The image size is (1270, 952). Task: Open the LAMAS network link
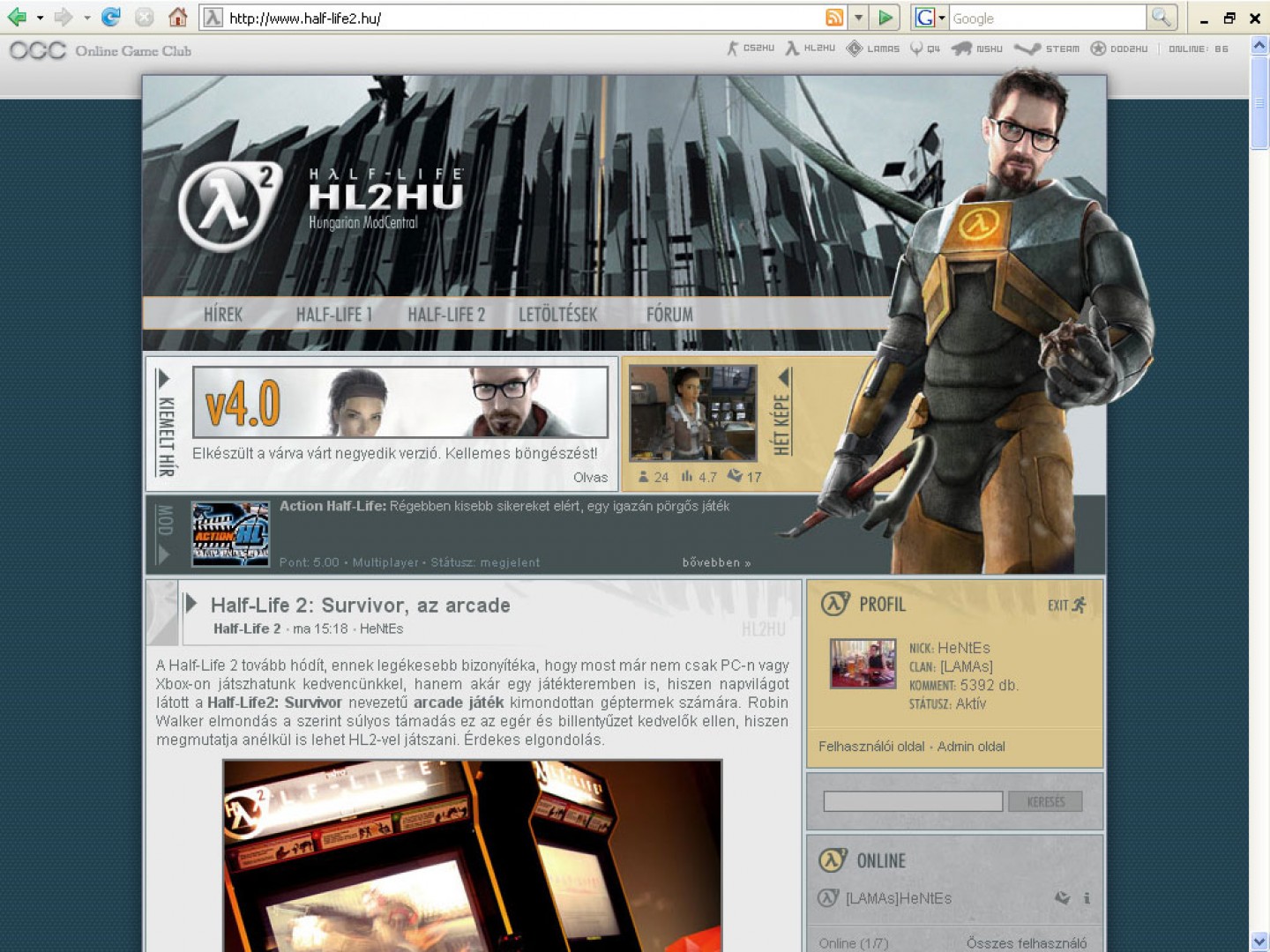tap(873, 48)
